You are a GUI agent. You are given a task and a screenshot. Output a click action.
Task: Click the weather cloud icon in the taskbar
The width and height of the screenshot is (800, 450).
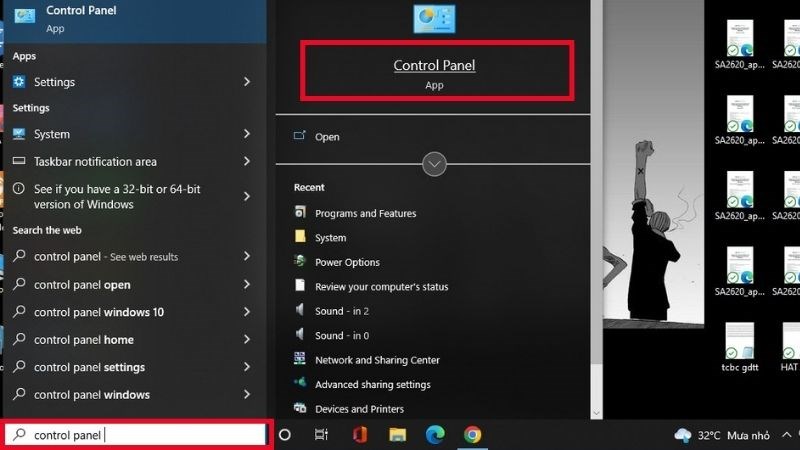click(683, 435)
